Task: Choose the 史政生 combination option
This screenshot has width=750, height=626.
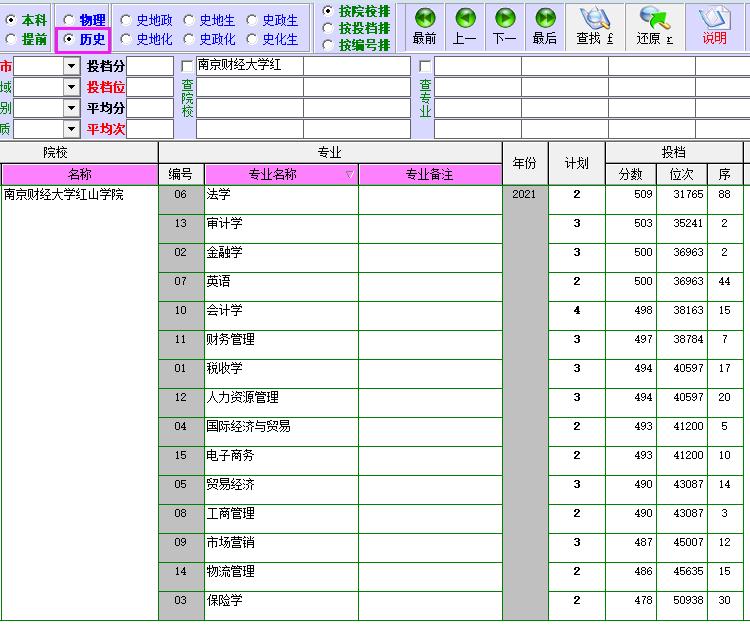Action: pyautogui.click(x=252, y=20)
